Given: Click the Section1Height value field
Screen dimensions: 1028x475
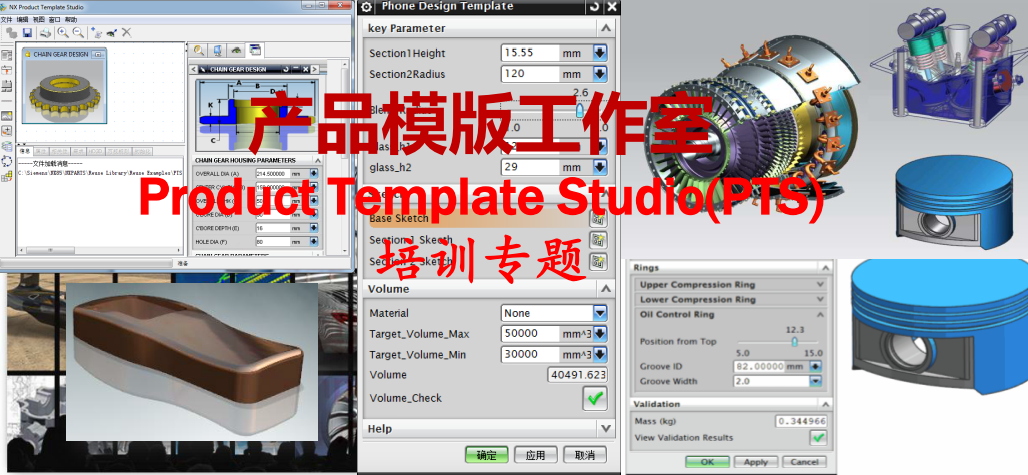Looking at the screenshot, I should point(531,53).
